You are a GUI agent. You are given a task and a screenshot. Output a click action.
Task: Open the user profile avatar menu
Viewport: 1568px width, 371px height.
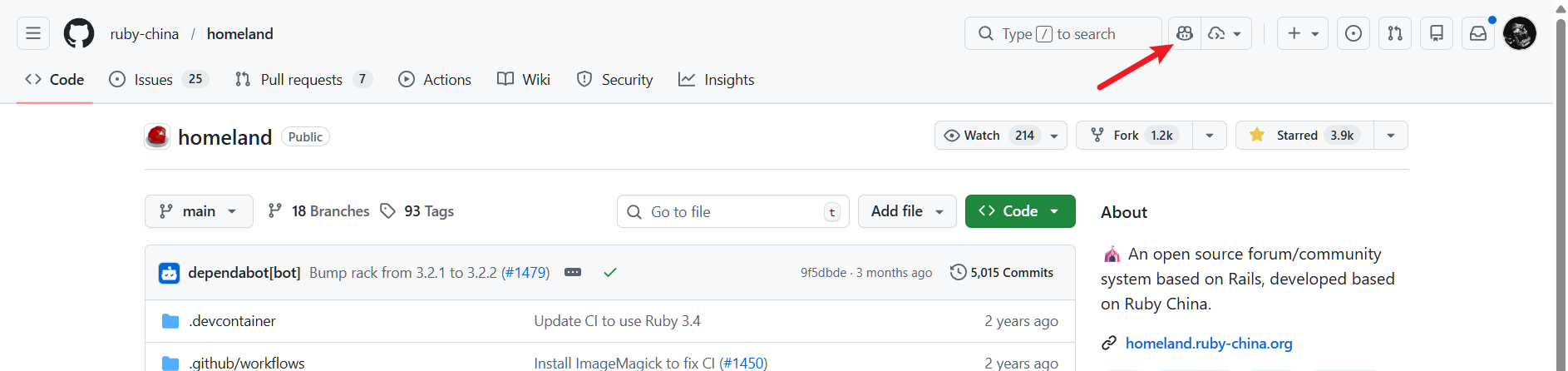coord(1520,33)
